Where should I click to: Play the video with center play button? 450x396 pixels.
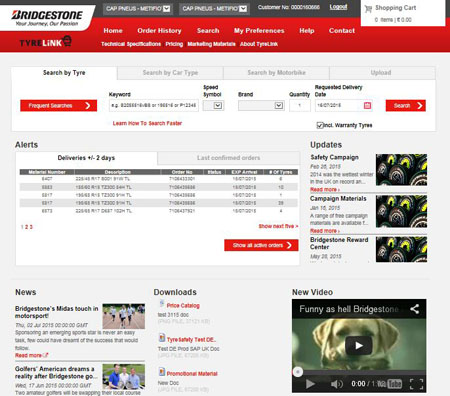click(x=359, y=345)
